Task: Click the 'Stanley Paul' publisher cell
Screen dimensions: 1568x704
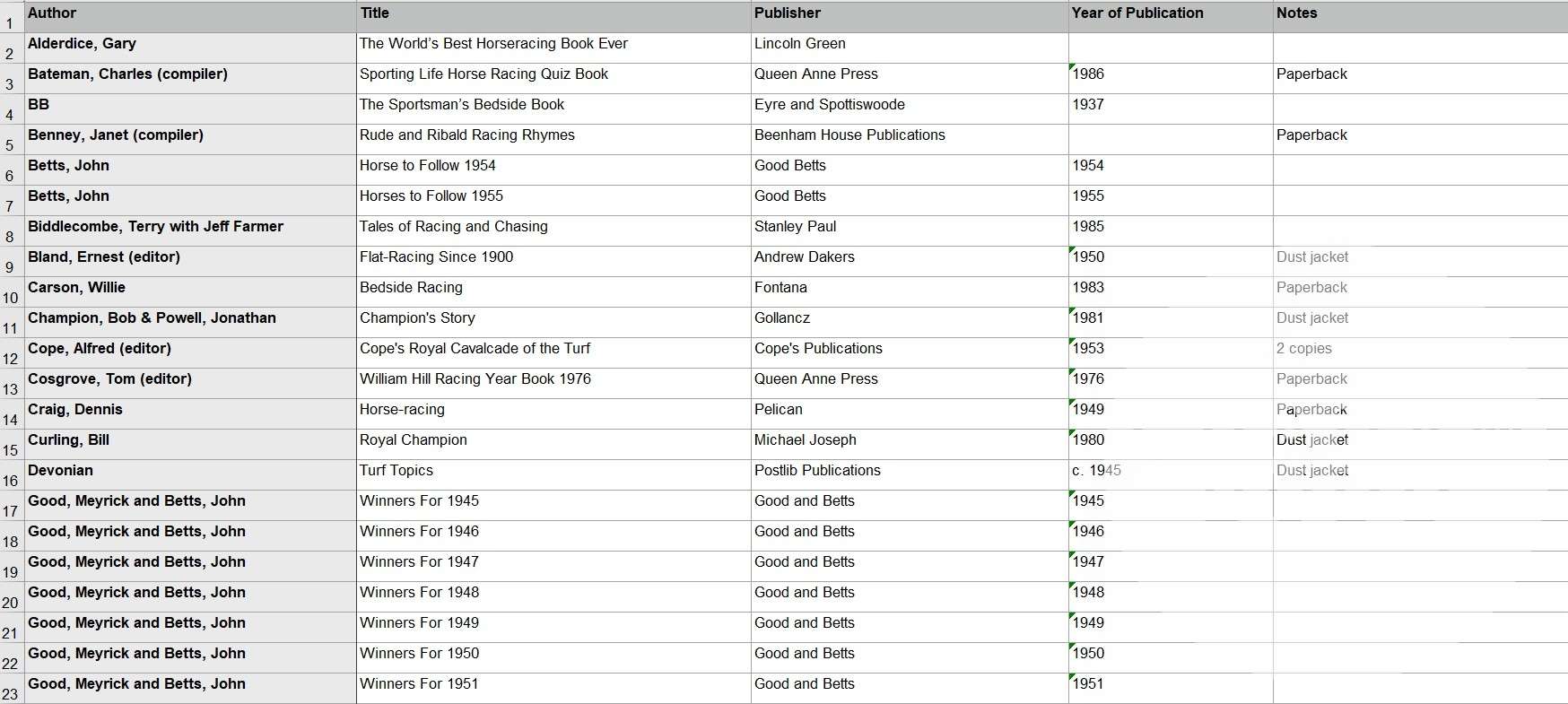Action: click(x=910, y=231)
